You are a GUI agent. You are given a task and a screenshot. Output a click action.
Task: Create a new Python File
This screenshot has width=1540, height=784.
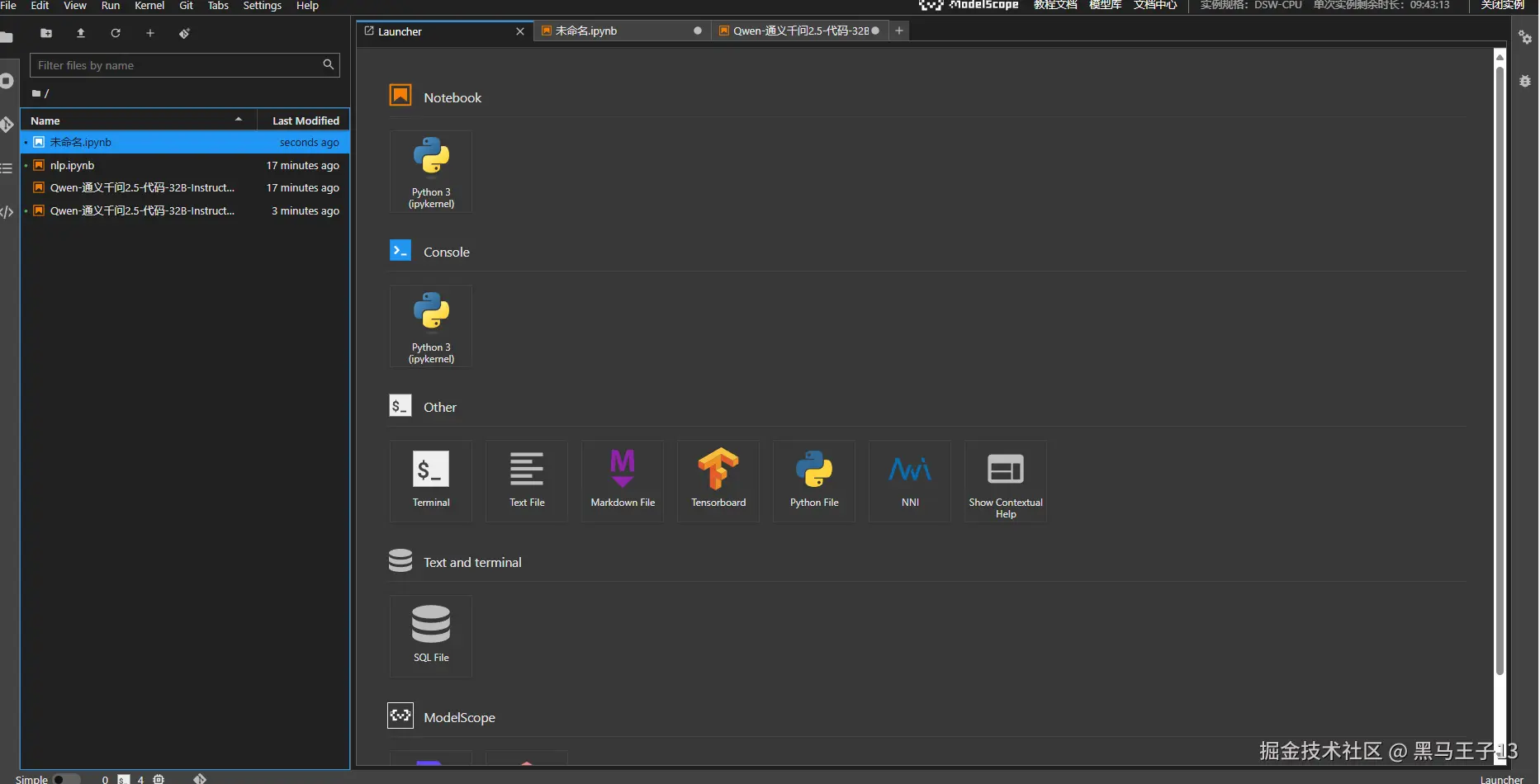[x=814, y=481]
